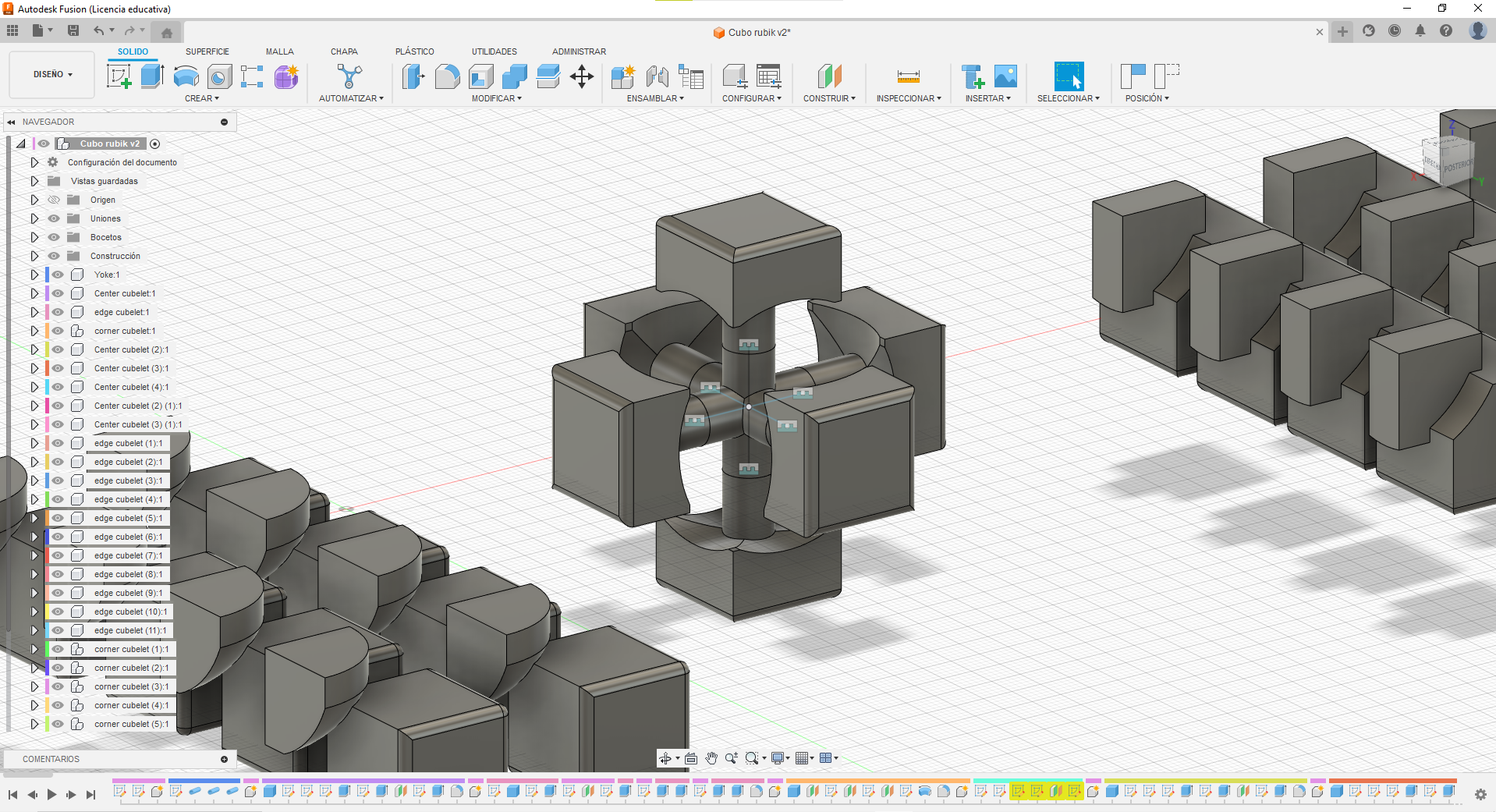The image size is (1496, 812).
Task: Select the Measure ruler icon
Action: click(909, 76)
